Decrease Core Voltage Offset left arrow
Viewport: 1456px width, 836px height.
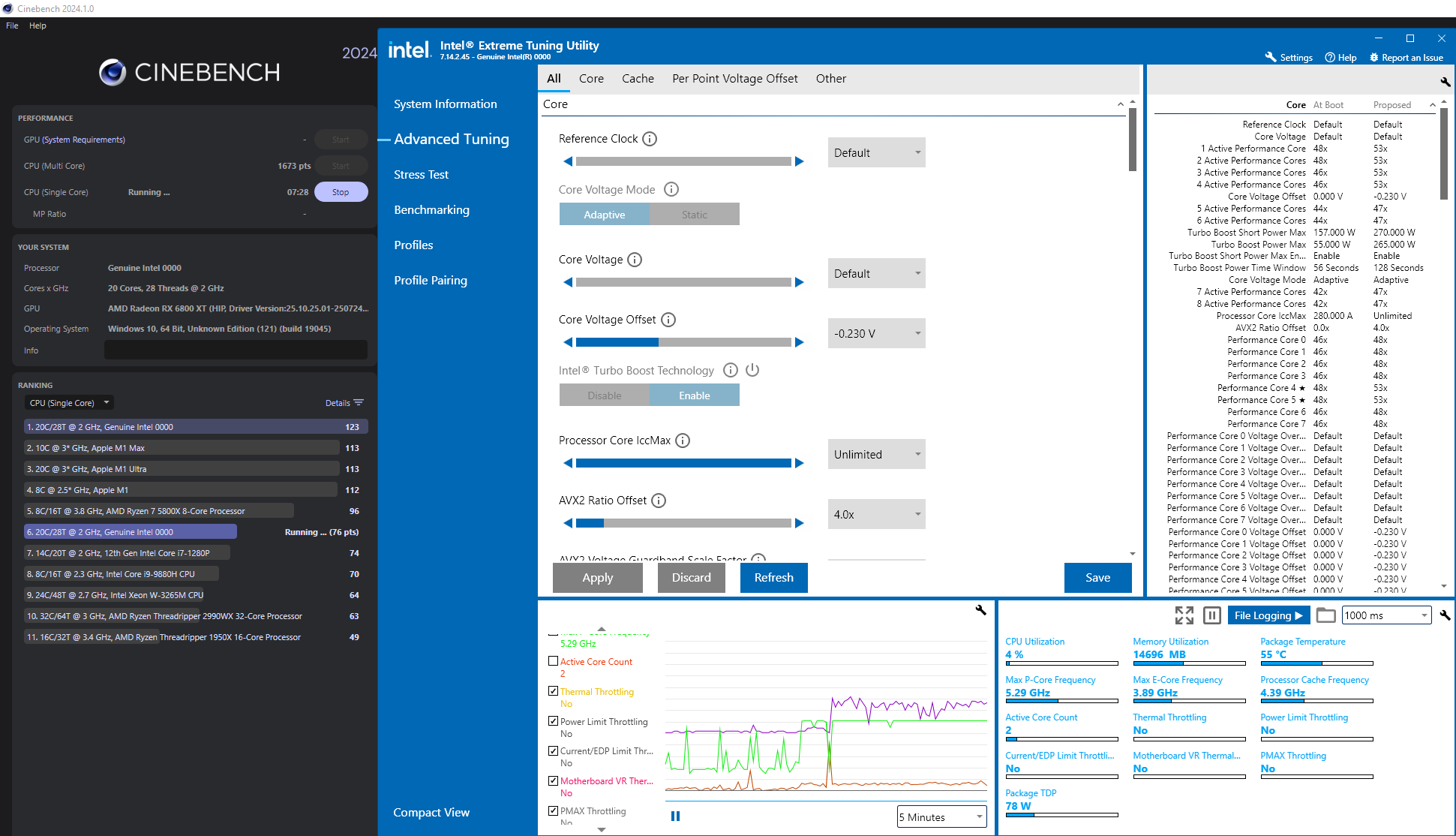pyautogui.click(x=568, y=342)
